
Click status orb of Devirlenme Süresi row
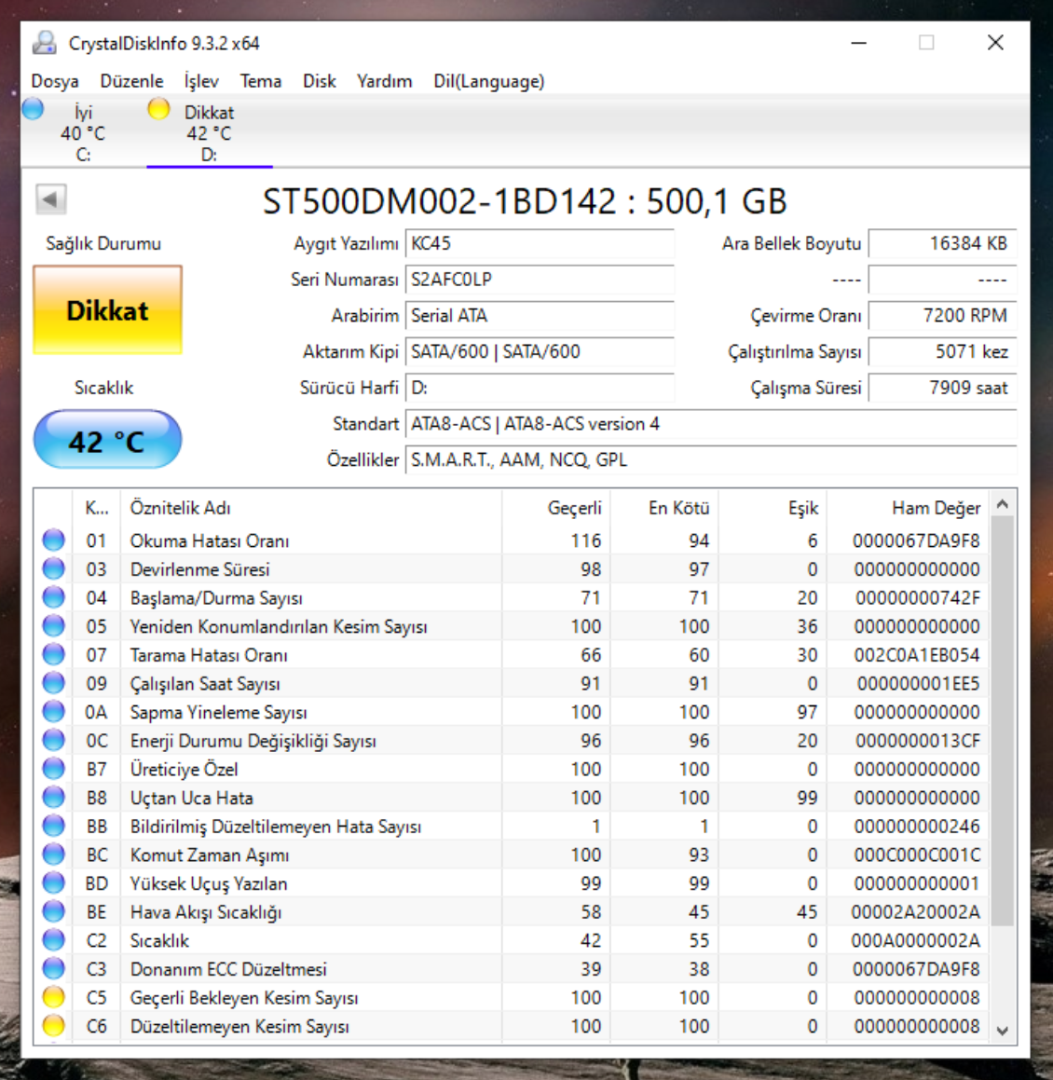(x=54, y=569)
